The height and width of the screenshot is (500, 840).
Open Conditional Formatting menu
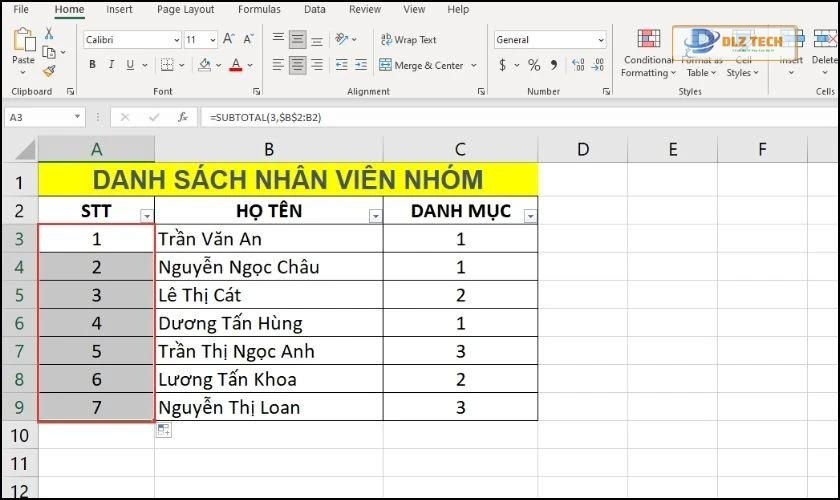(x=648, y=52)
